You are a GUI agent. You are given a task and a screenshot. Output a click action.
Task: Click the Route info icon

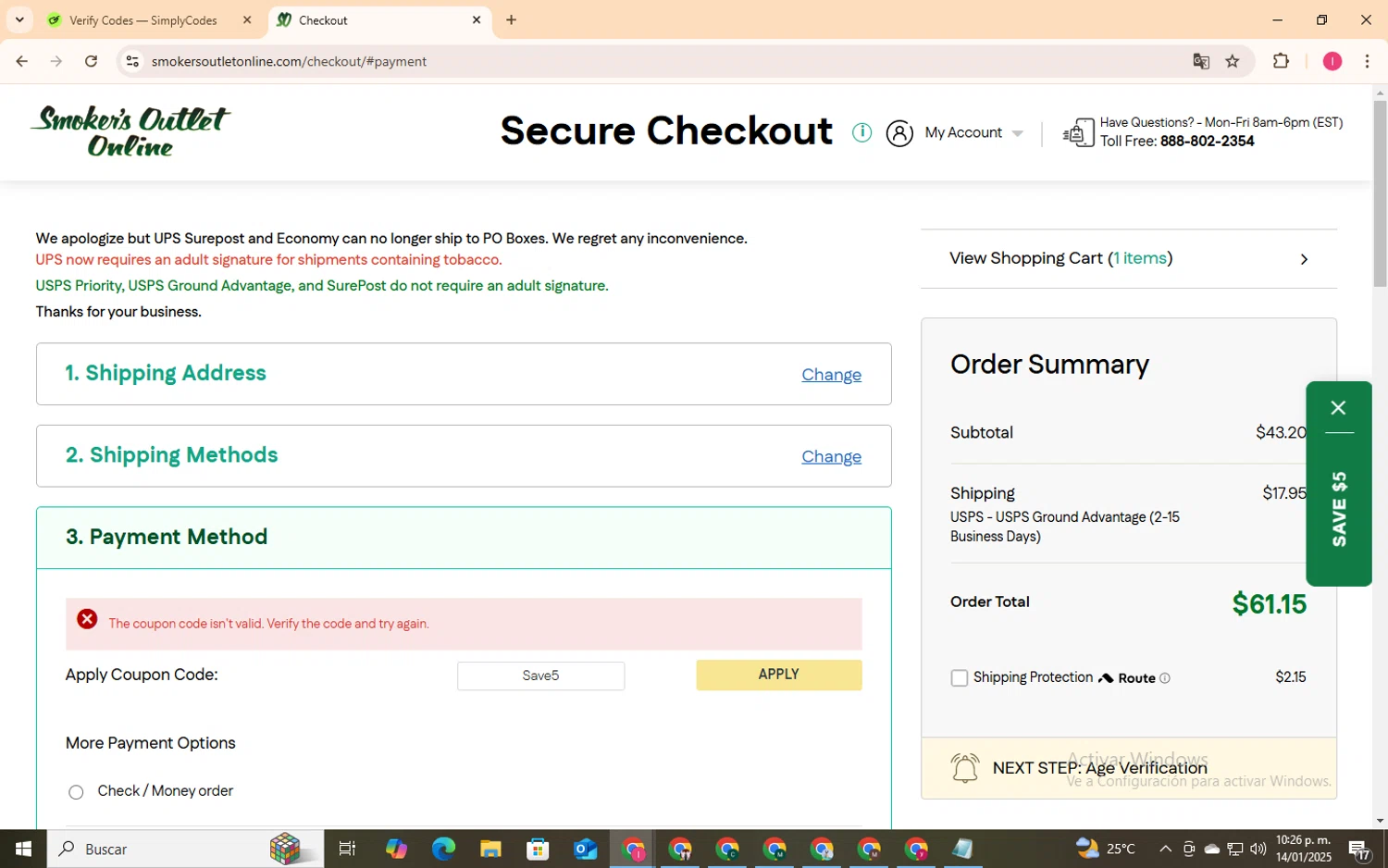[1165, 678]
